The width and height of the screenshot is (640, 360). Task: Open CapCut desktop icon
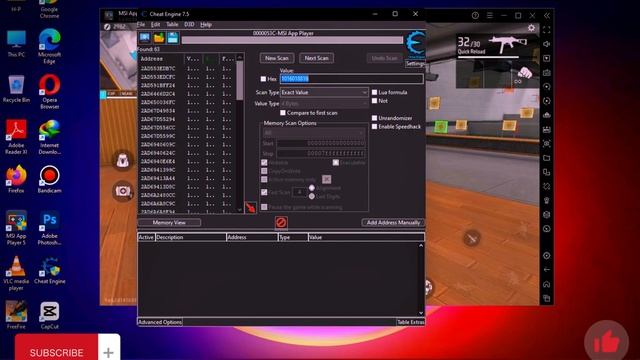pyautogui.click(x=49, y=316)
